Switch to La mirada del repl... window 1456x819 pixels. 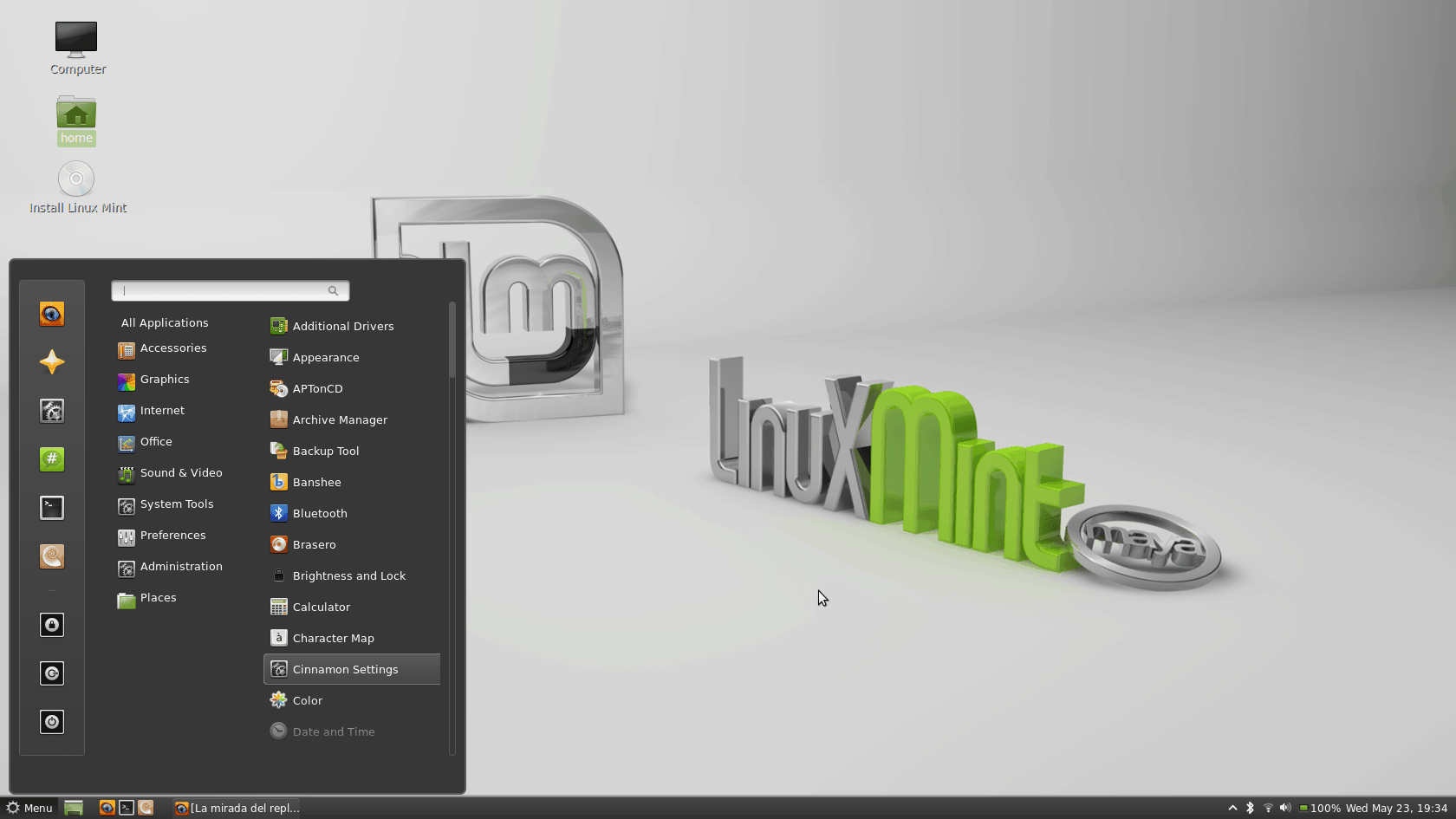[237, 808]
